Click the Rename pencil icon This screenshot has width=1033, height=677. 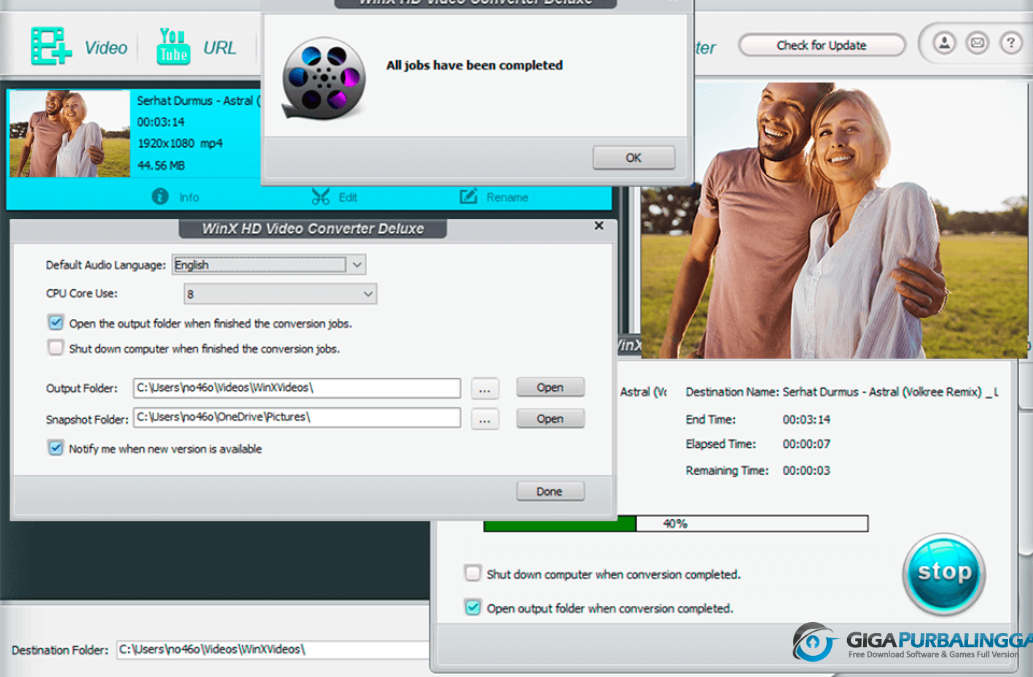468,196
